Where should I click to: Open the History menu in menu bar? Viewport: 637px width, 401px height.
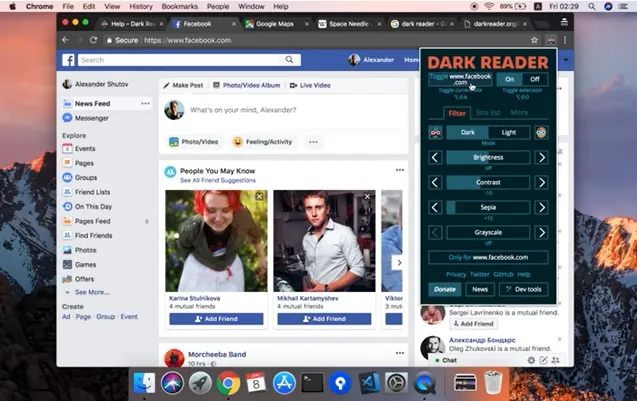click(141, 6)
